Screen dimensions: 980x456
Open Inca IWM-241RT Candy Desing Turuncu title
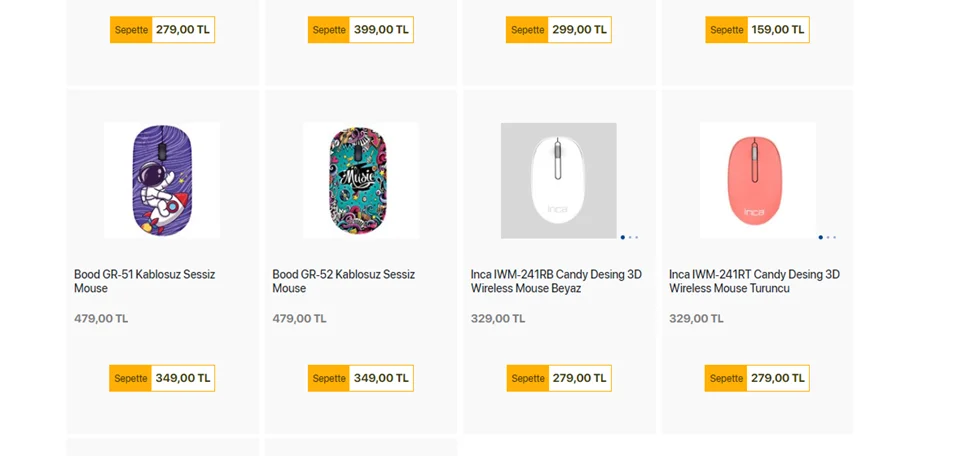pos(754,281)
